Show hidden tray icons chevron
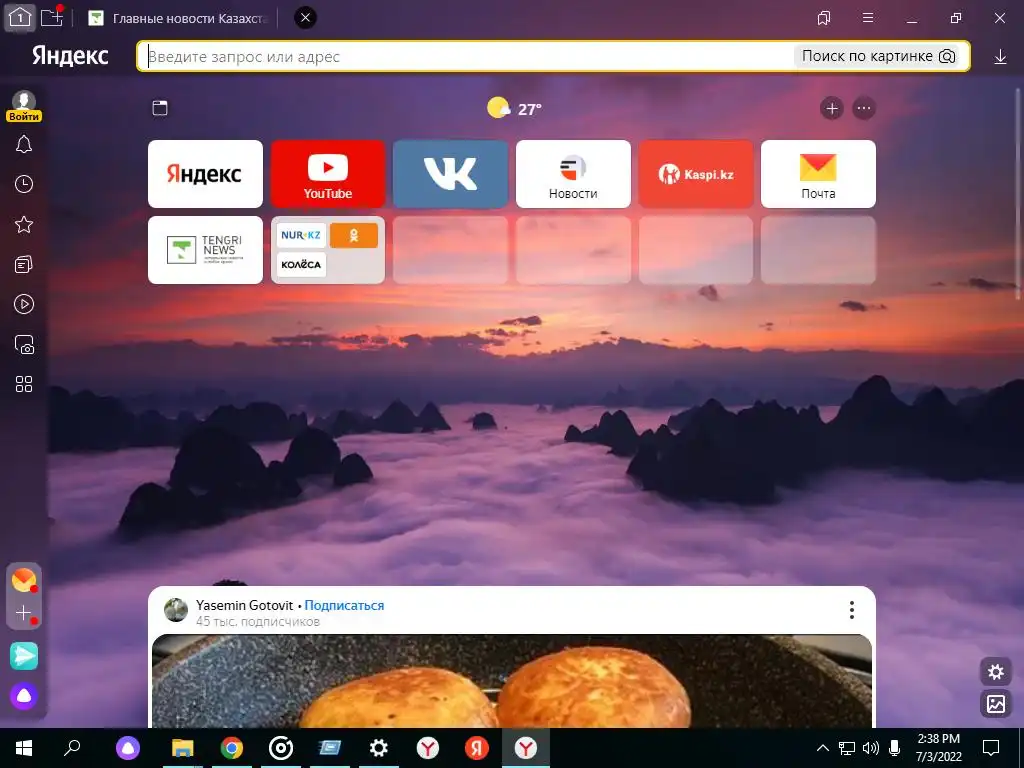The height and width of the screenshot is (768, 1024). (x=823, y=748)
